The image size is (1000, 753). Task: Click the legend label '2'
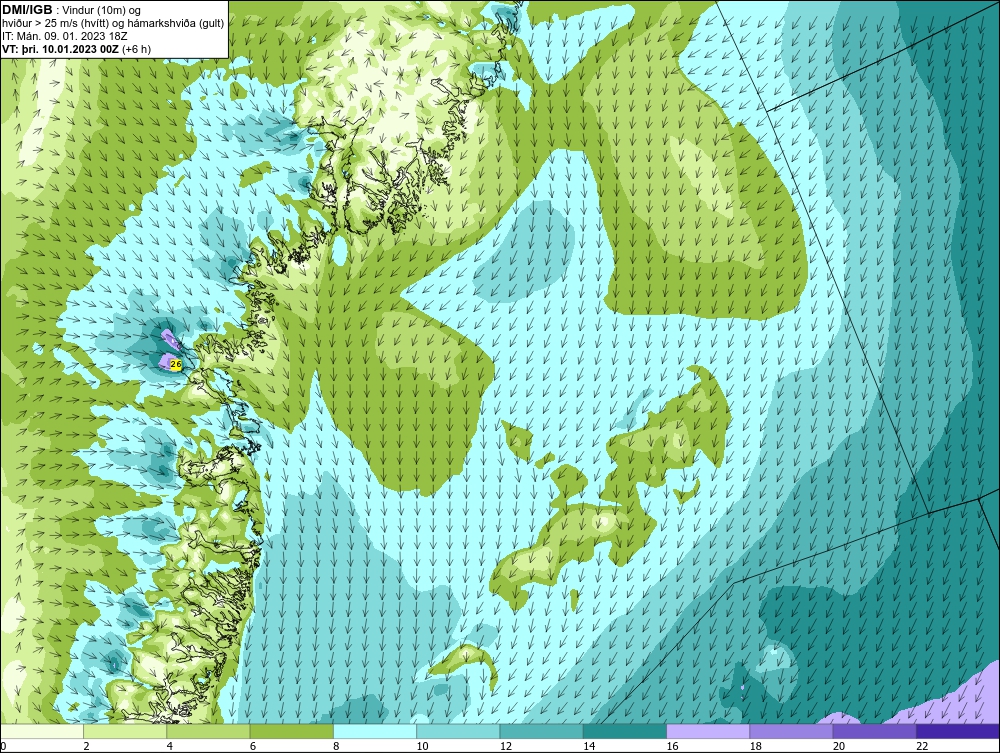click(x=86, y=747)
